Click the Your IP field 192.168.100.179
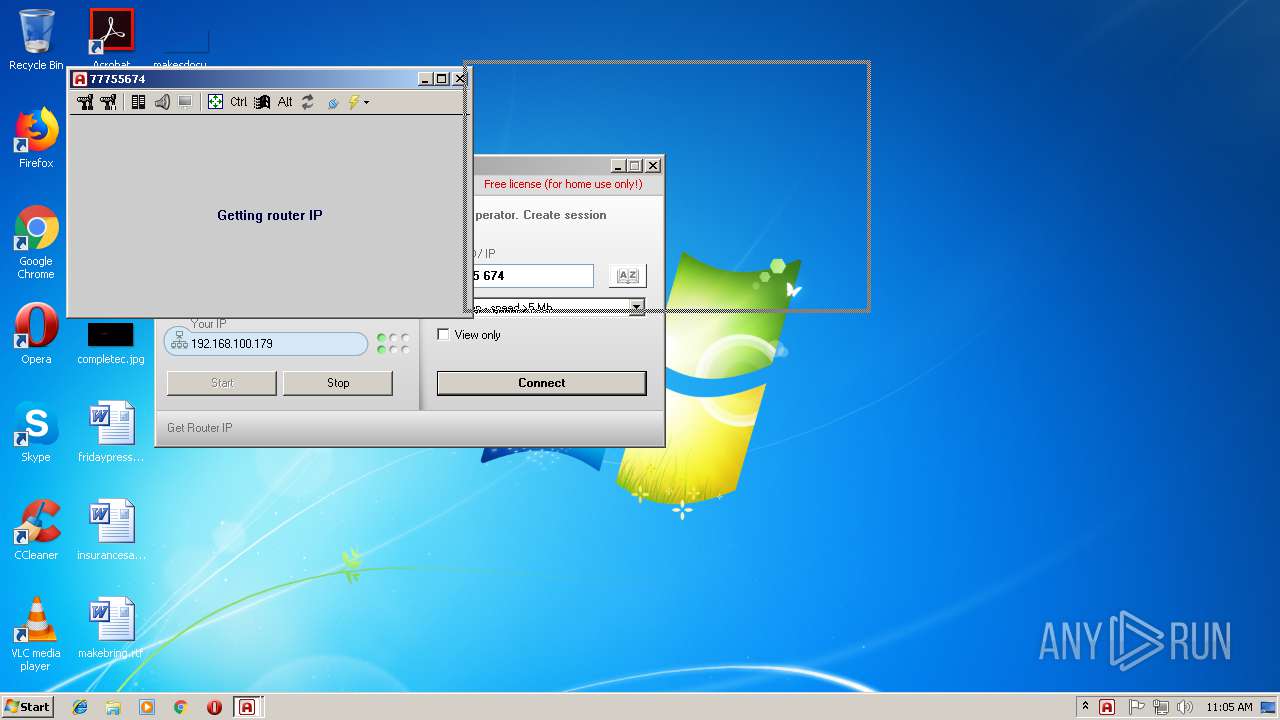 click(266, 344)
